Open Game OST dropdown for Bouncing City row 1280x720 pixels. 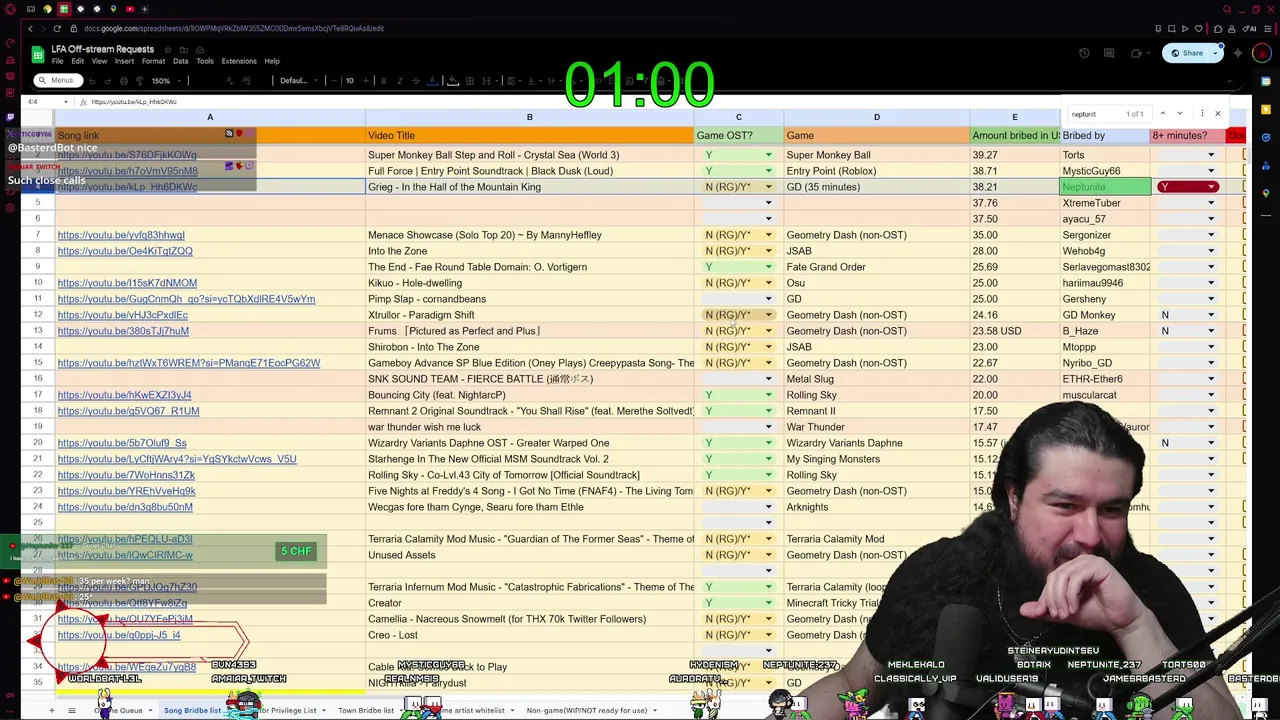[x=768, y=395]
